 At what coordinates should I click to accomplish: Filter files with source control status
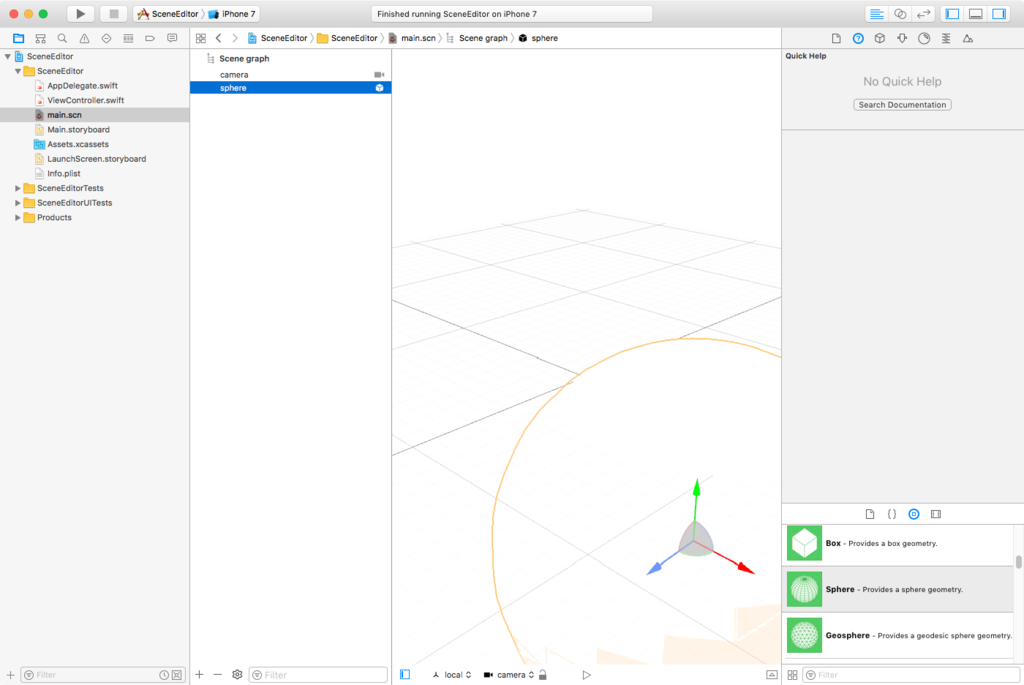(176, 675)
